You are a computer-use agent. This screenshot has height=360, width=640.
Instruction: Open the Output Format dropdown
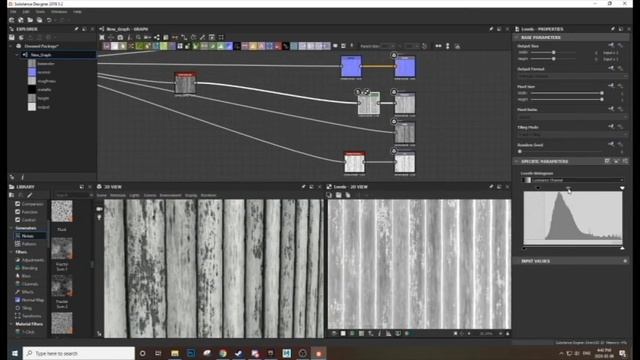point(572,76)
